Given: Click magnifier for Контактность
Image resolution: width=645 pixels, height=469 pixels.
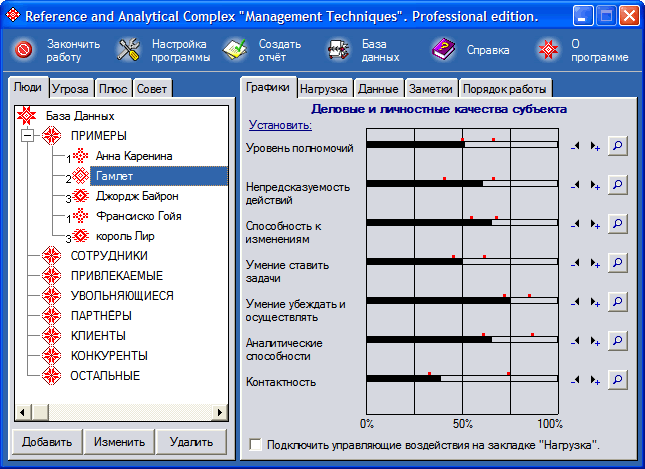Looking at the screenshot, I should pos(617,380).
